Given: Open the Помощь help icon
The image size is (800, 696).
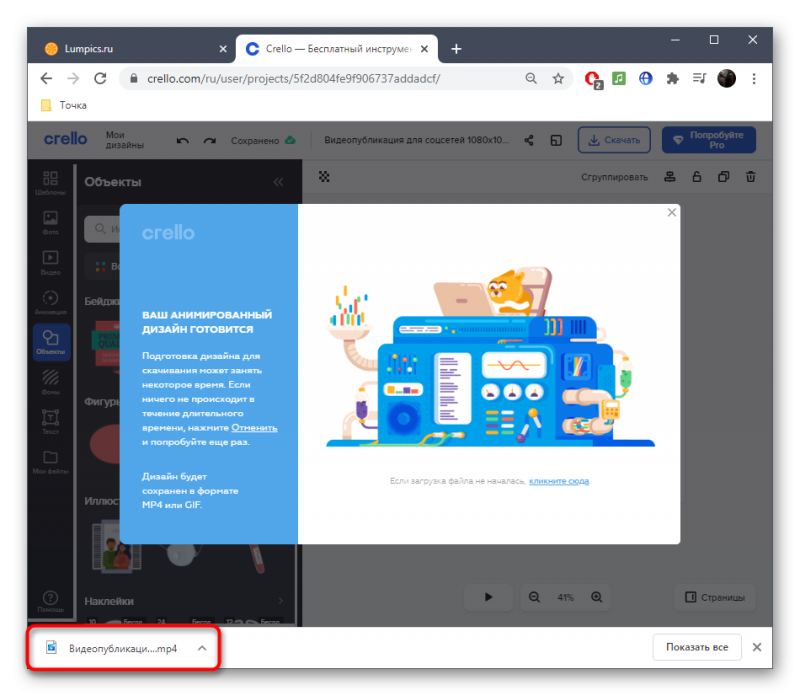Looking at the screenshot, I should click(x=50, y=601).
